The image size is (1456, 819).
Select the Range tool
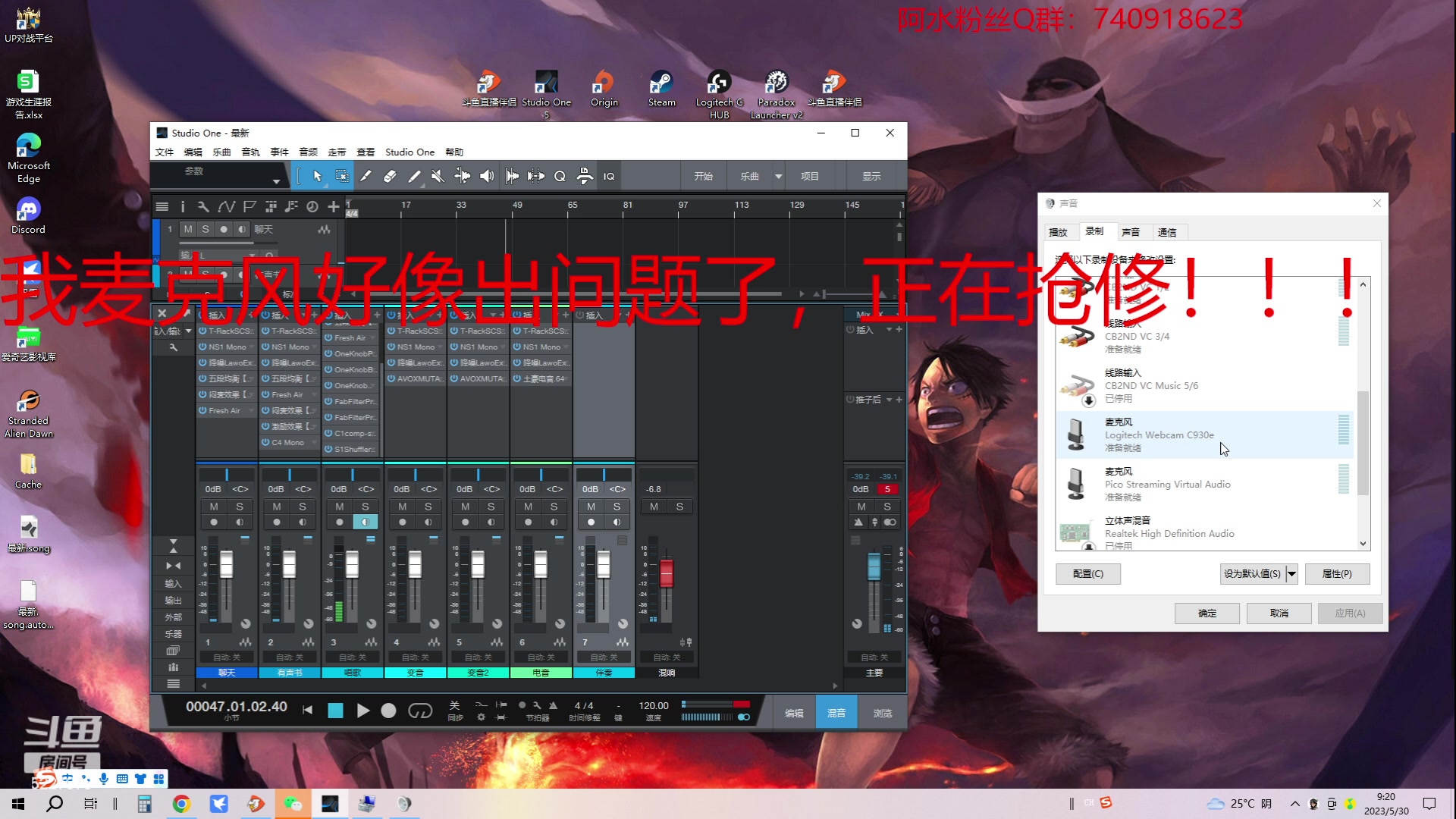pos(342,176)
